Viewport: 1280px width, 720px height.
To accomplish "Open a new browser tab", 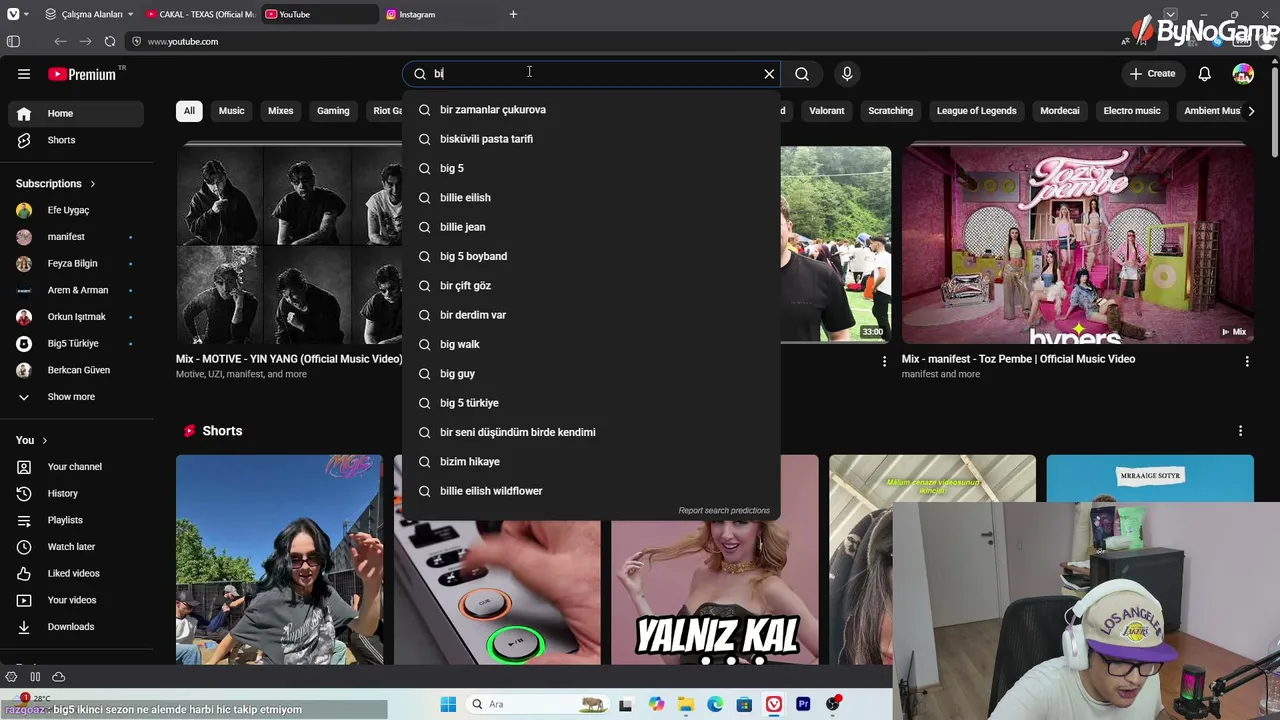I will point(513,14).
